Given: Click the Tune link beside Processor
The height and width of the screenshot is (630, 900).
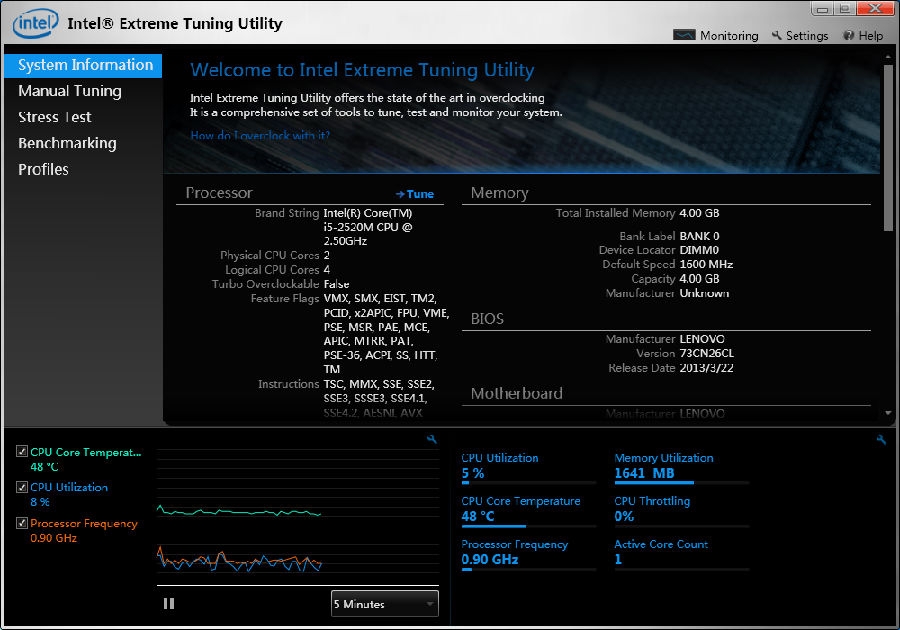Looking at the screenshot, I should click(x=414, y=194).
